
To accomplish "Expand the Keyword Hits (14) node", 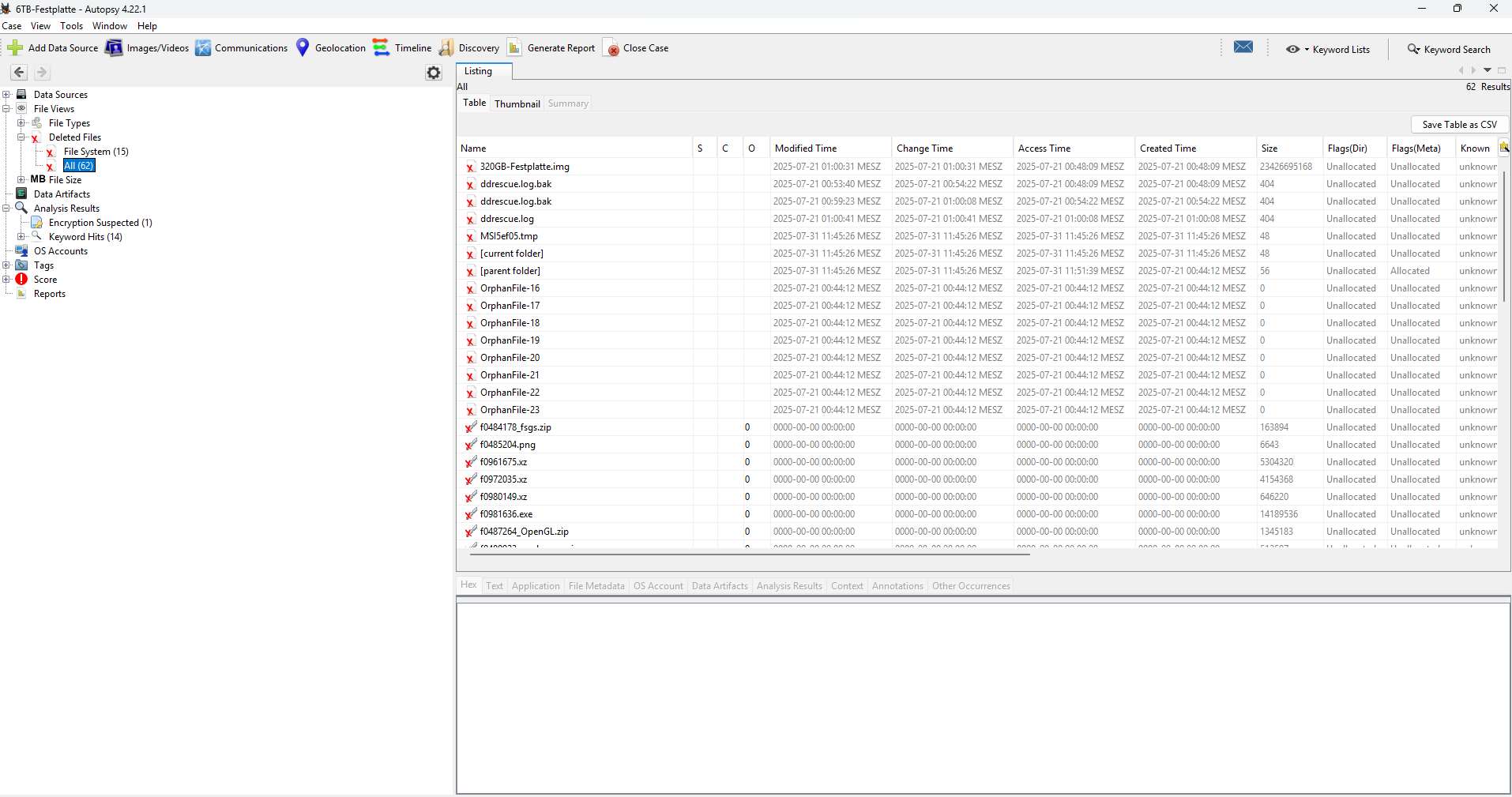I will [21, 237].
